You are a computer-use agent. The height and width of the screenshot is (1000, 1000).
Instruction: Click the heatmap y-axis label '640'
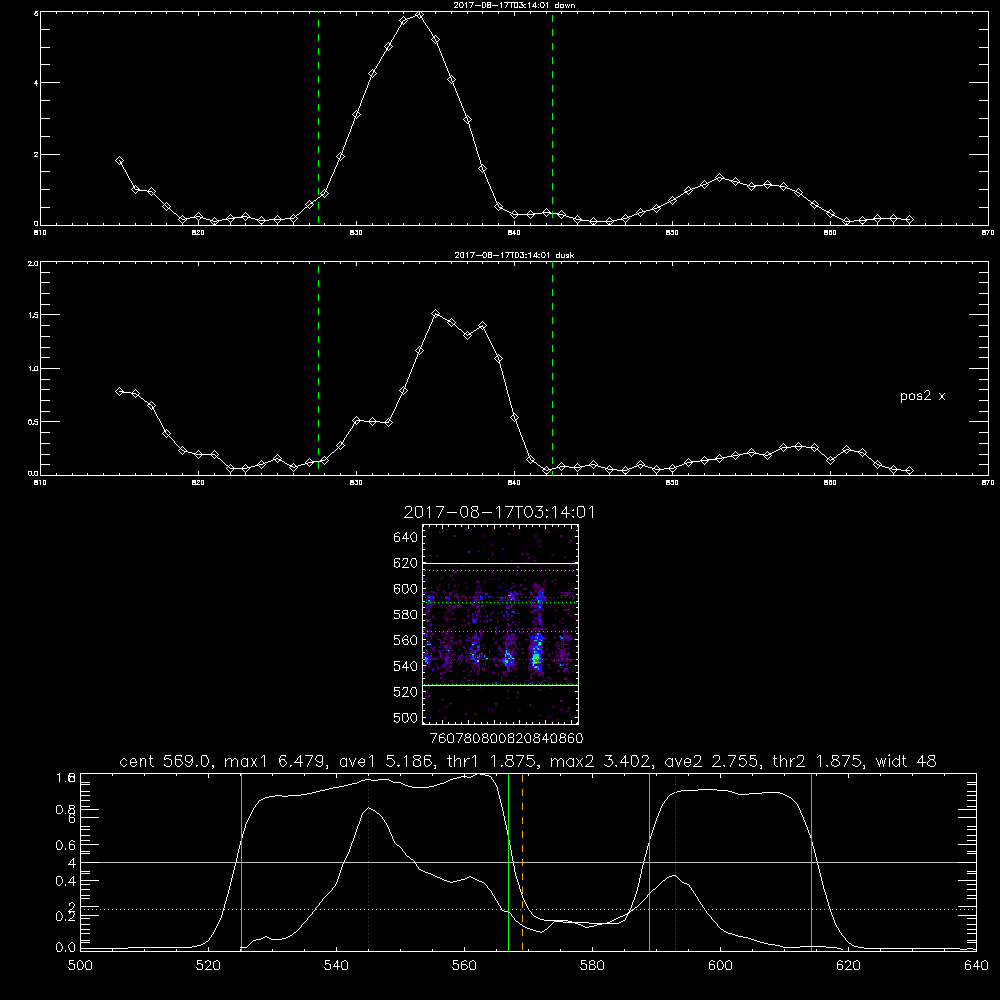(406, 538)
